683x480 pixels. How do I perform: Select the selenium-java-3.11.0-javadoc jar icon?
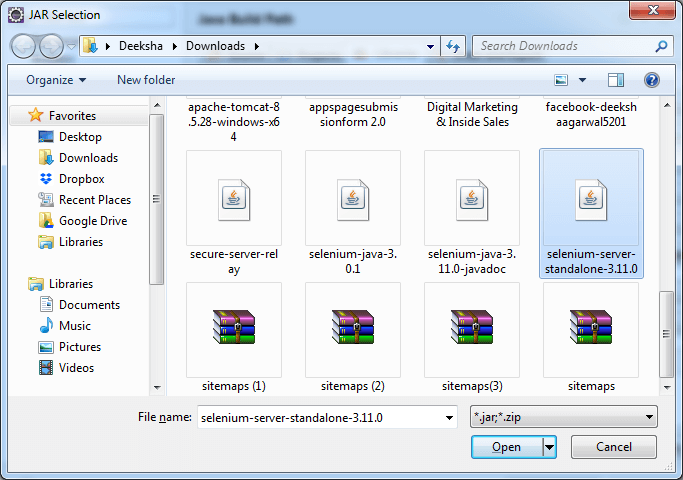click(x=472, y=199)
